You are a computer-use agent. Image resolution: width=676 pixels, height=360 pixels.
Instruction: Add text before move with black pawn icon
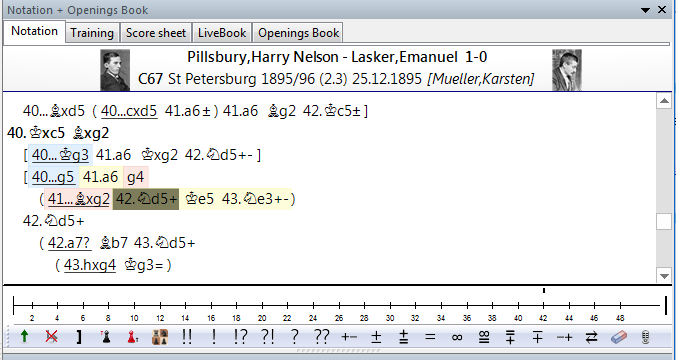(105, 336)
